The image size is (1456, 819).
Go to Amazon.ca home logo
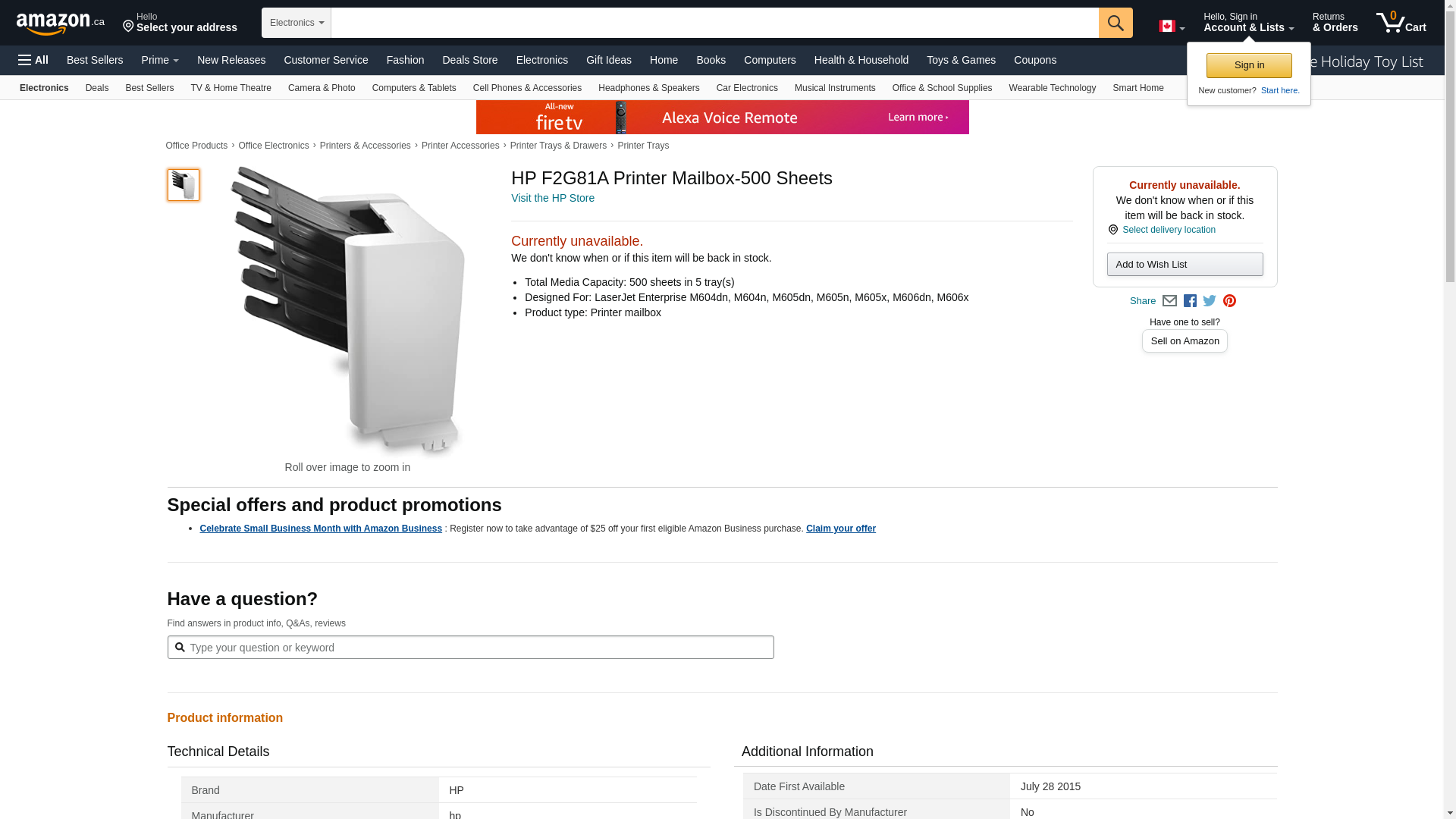61,24
